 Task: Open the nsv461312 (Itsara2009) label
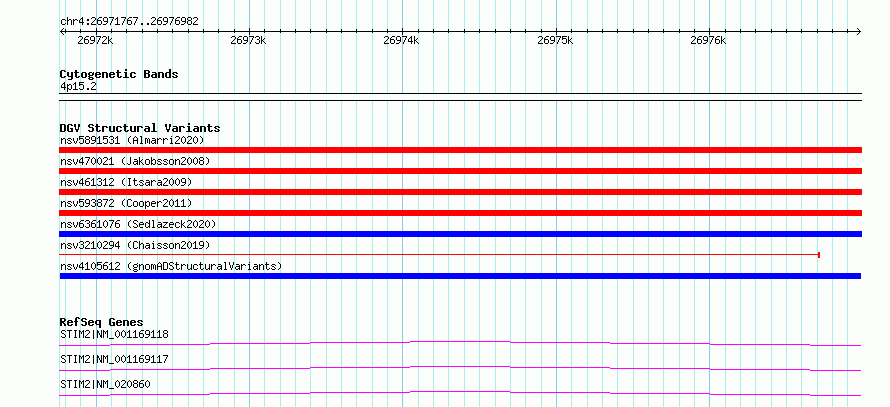[126, 182]
